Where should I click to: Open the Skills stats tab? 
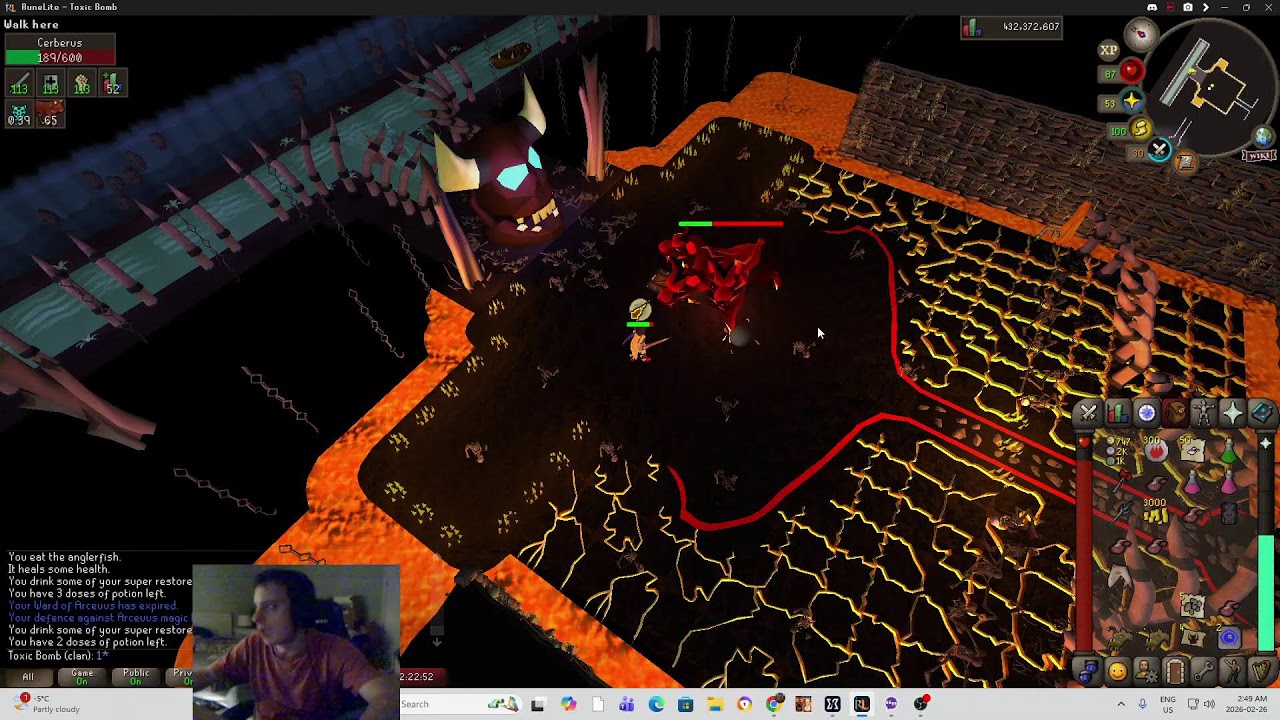[x=1117, y=413]
